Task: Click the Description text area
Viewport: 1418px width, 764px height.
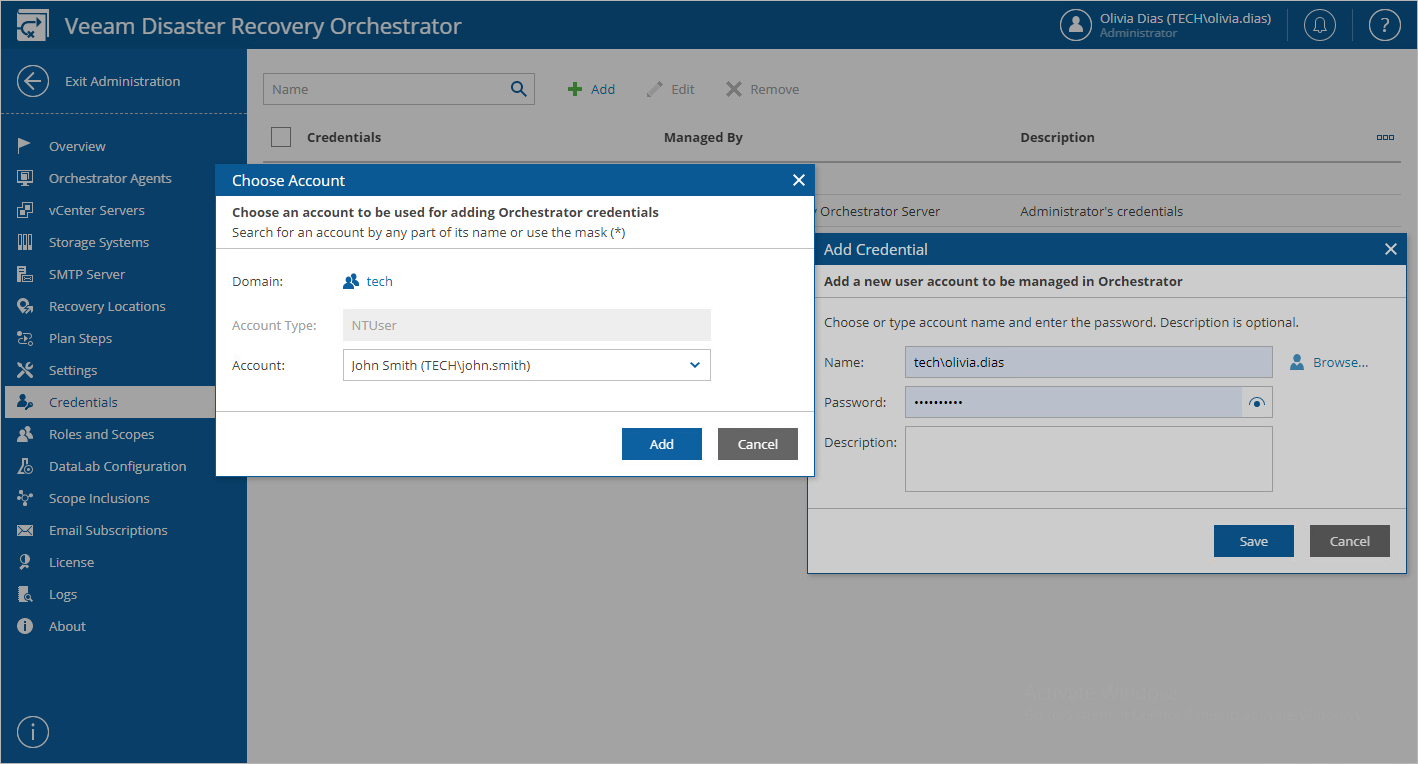Action: [1089, 459]
